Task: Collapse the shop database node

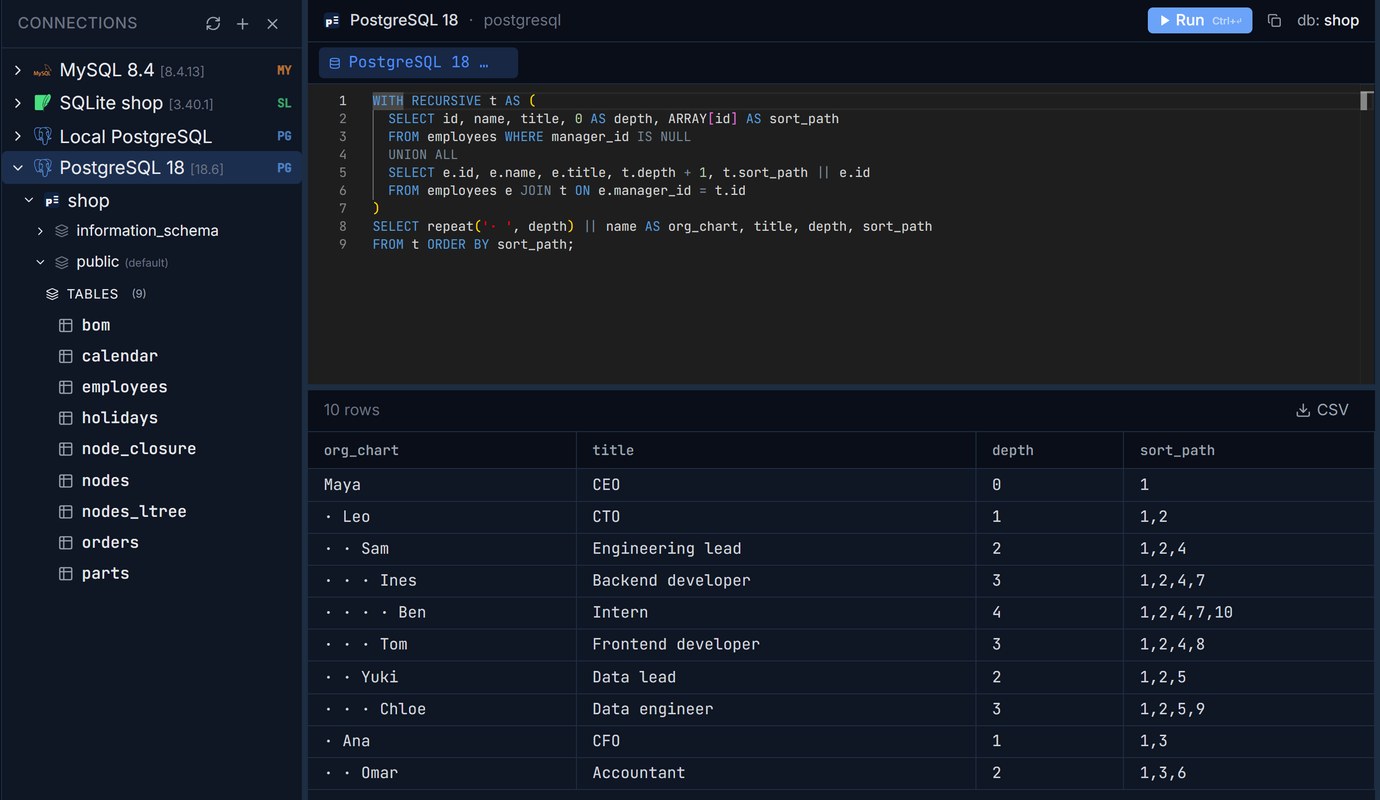Action: 28,201
